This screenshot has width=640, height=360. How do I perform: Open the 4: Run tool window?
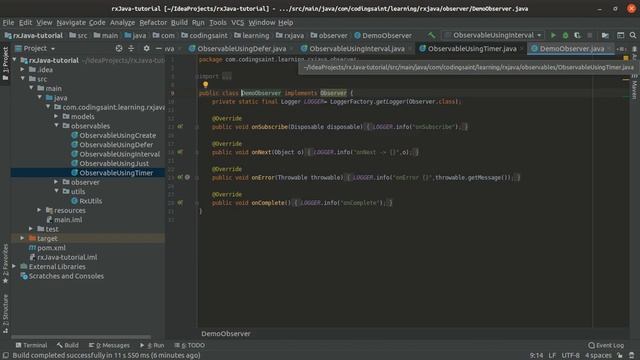152,345
